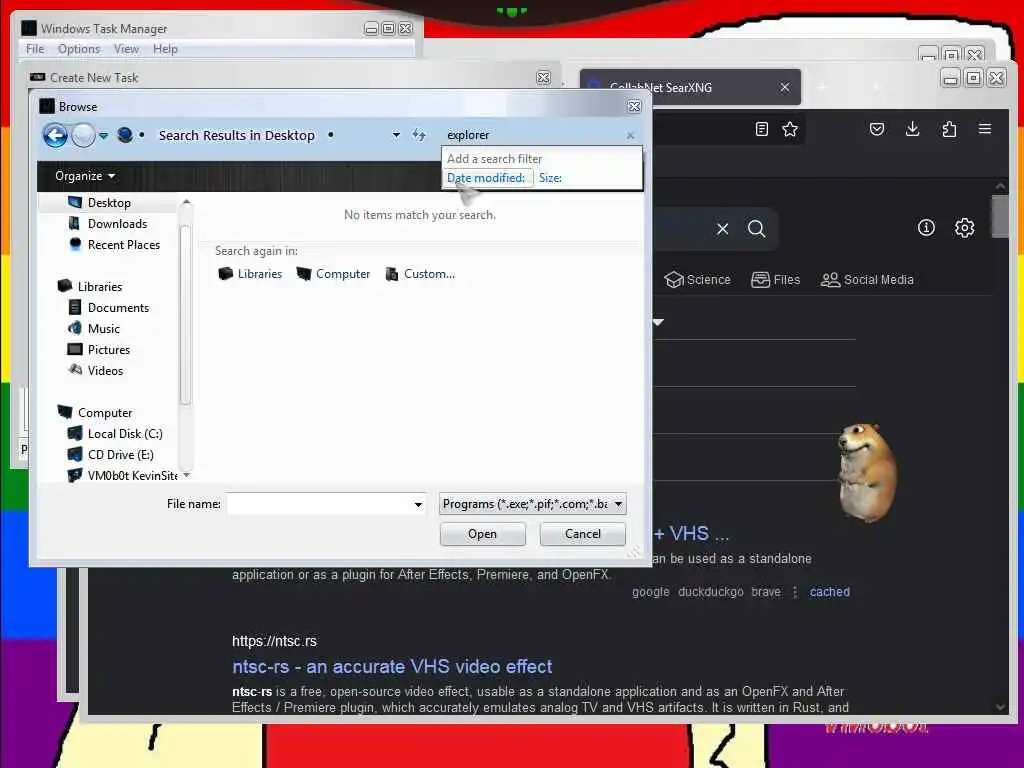Clear the SearXNG search query
The image size is (1024, 768).
722,229
